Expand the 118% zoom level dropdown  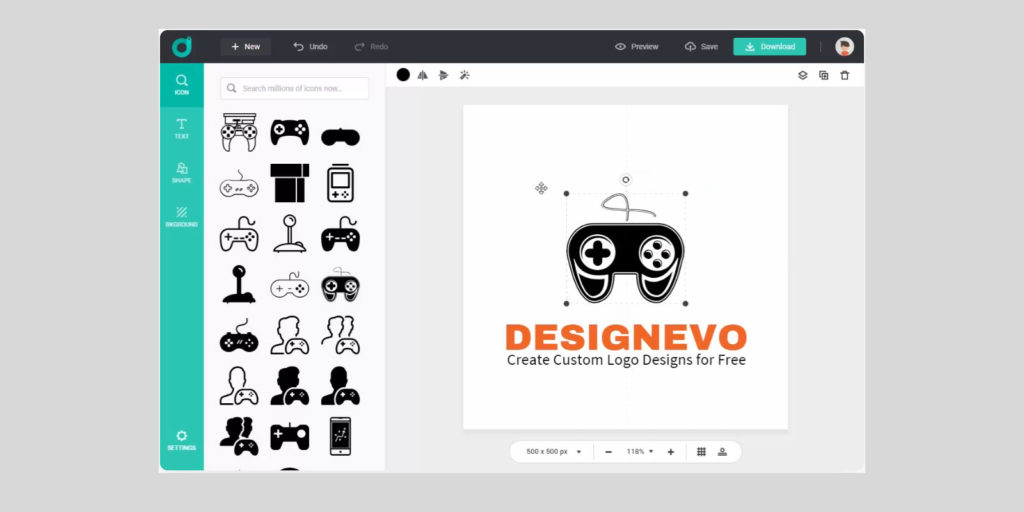(x=638, y=452)
